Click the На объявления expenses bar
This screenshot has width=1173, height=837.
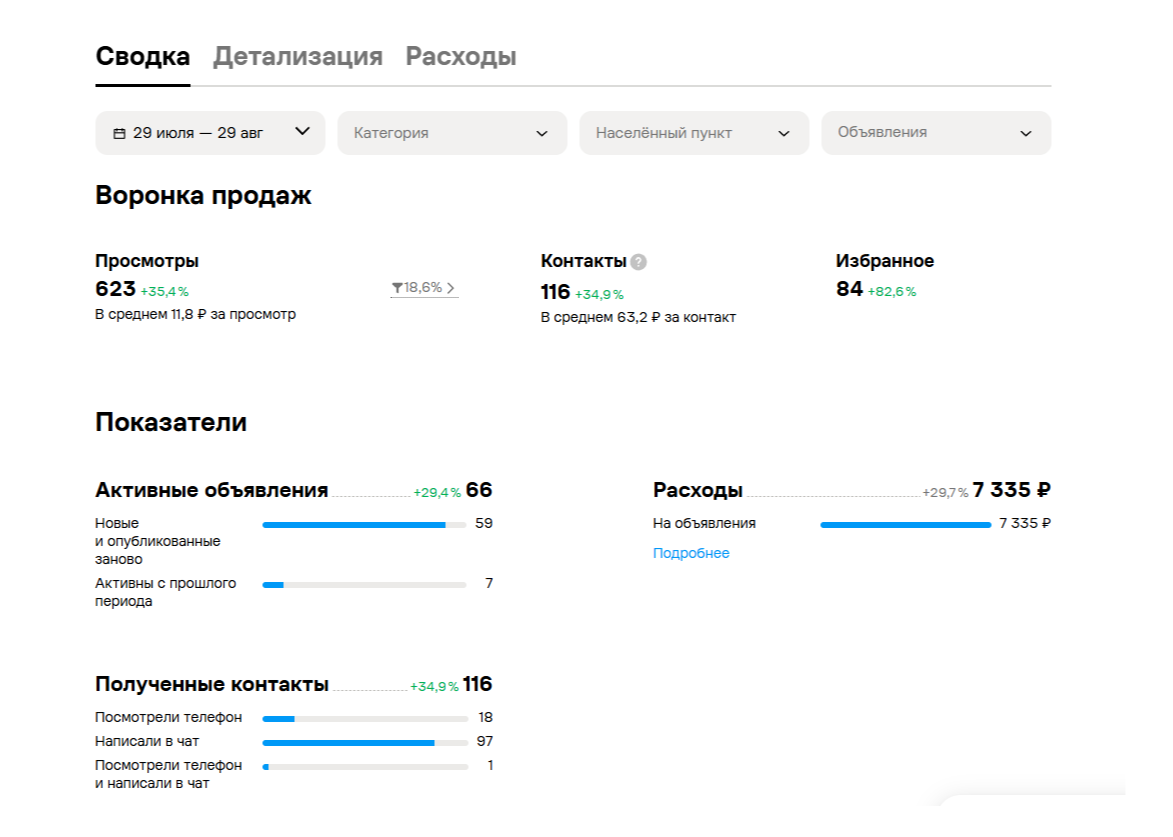905,525
